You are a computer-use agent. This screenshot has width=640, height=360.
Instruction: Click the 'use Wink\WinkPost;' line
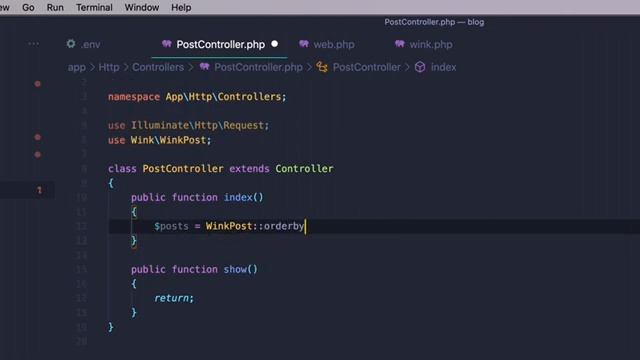tap(160, 140)
